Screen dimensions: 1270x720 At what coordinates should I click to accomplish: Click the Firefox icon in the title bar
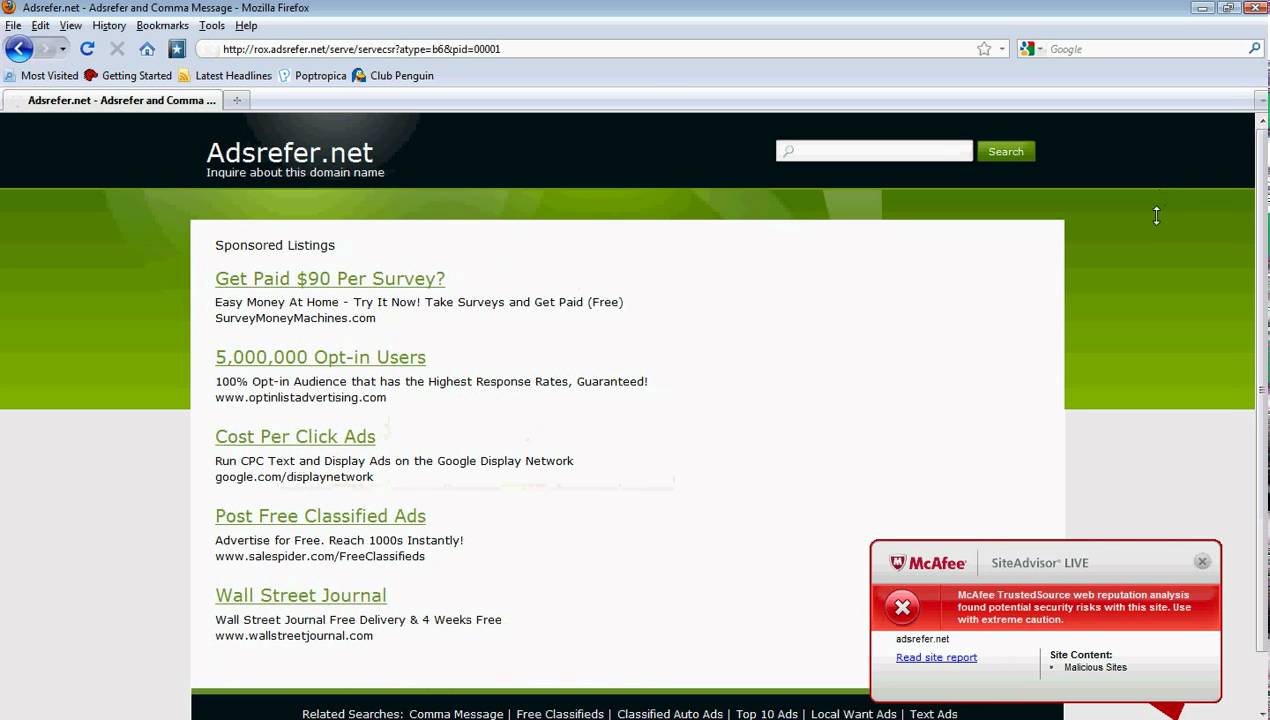[9, 8]
